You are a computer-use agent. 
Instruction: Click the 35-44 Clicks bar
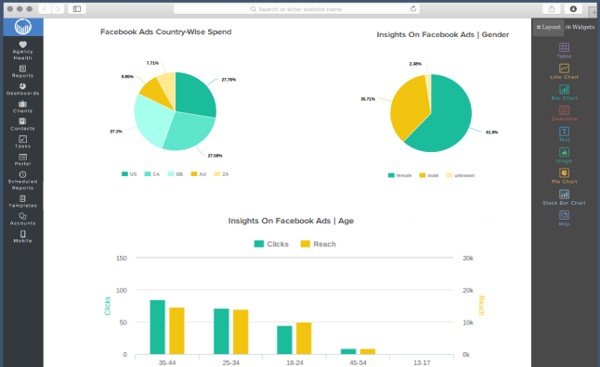pyautogui.click(x=157, y=327)
